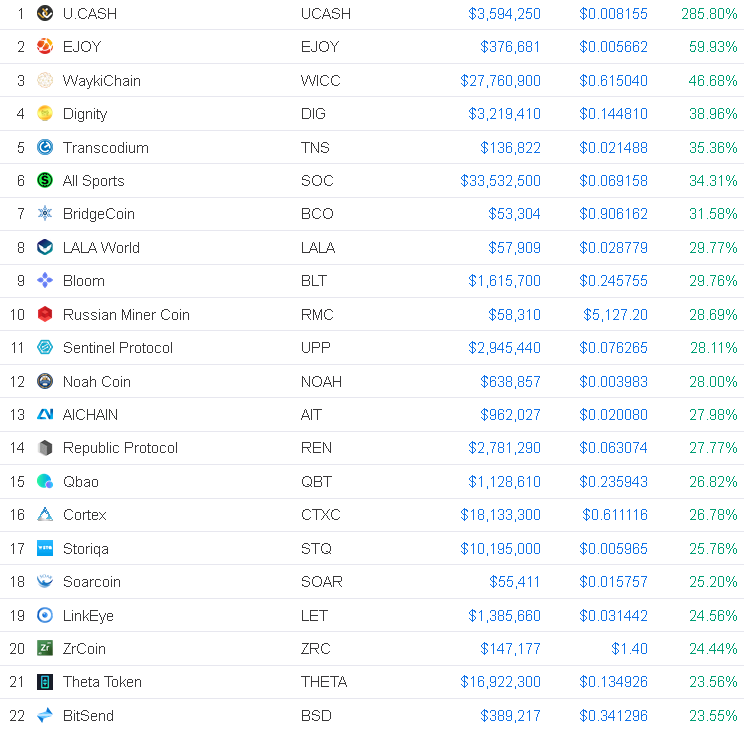
Task: Open the Sentinel Protocol name link
Action: (x=118, y=347)
